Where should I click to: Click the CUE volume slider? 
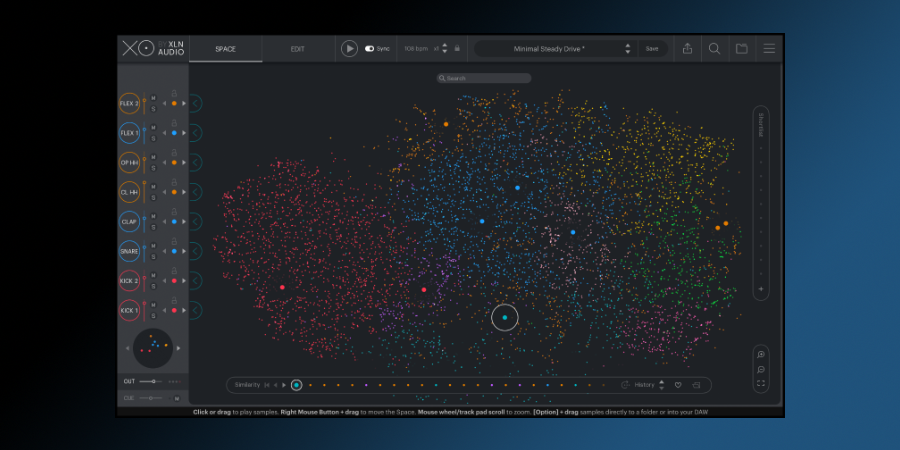(151, 398)
